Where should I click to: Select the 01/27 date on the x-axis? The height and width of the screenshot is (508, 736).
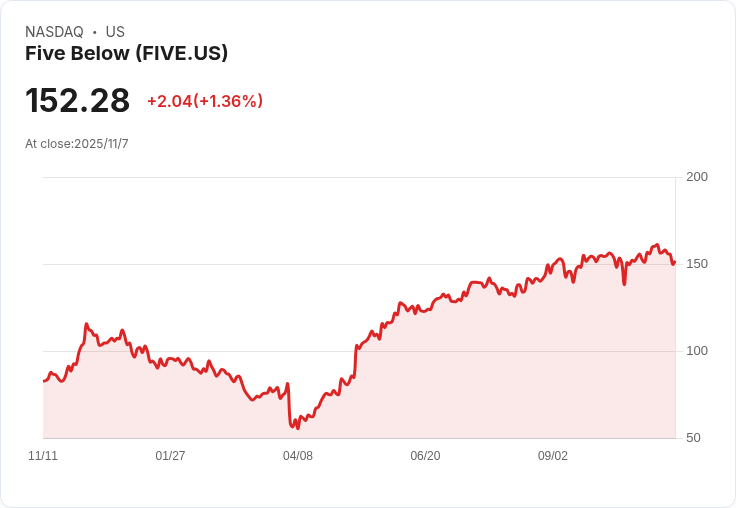pos(170,456)
